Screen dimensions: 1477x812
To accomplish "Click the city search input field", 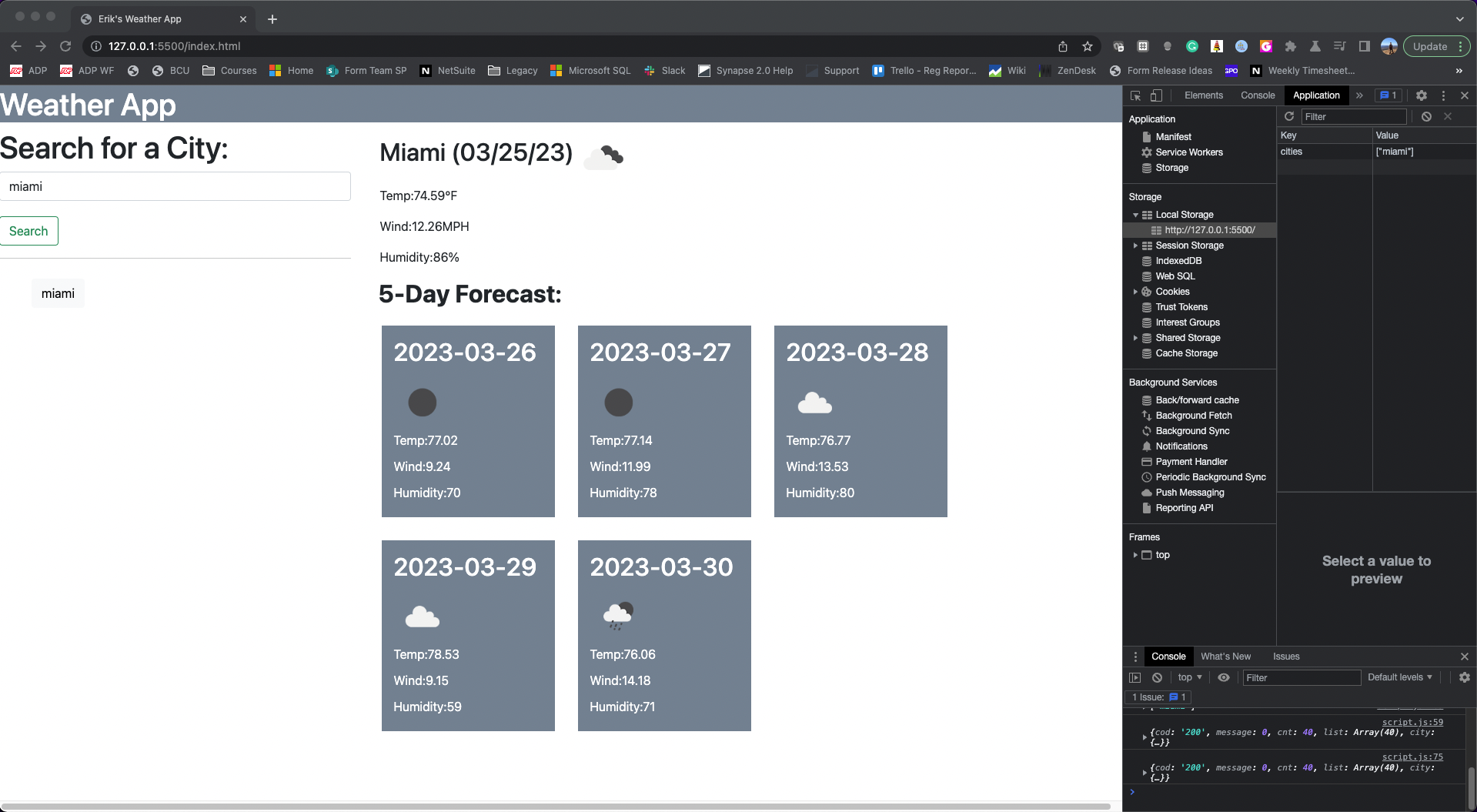I will (175, 186).
